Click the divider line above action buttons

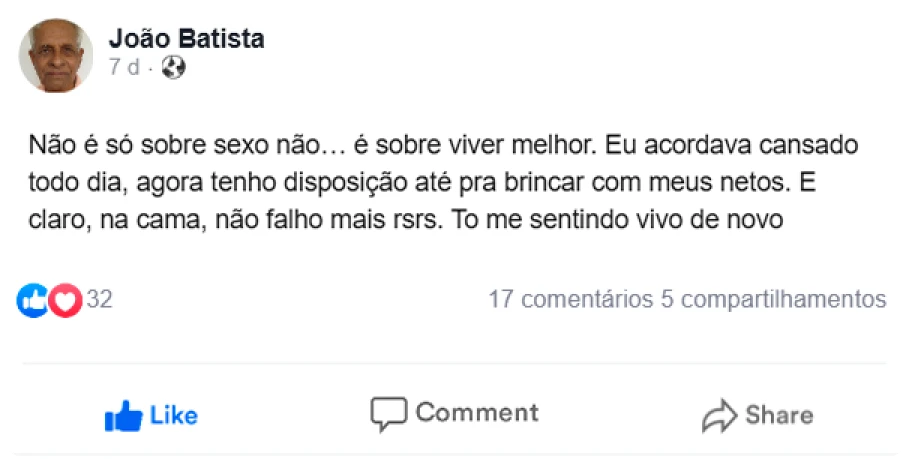click(455, 363)
